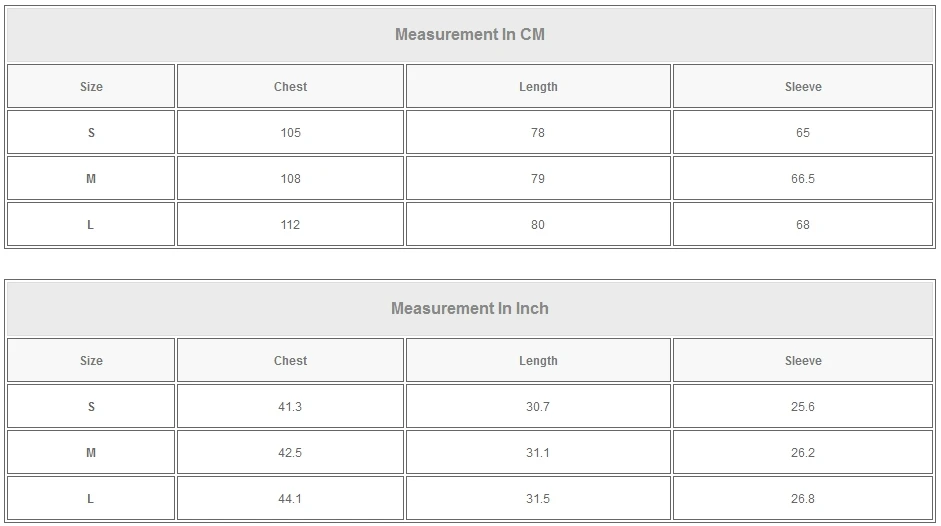
Task: Click the cell showing 108
Action: click(291, 179)
